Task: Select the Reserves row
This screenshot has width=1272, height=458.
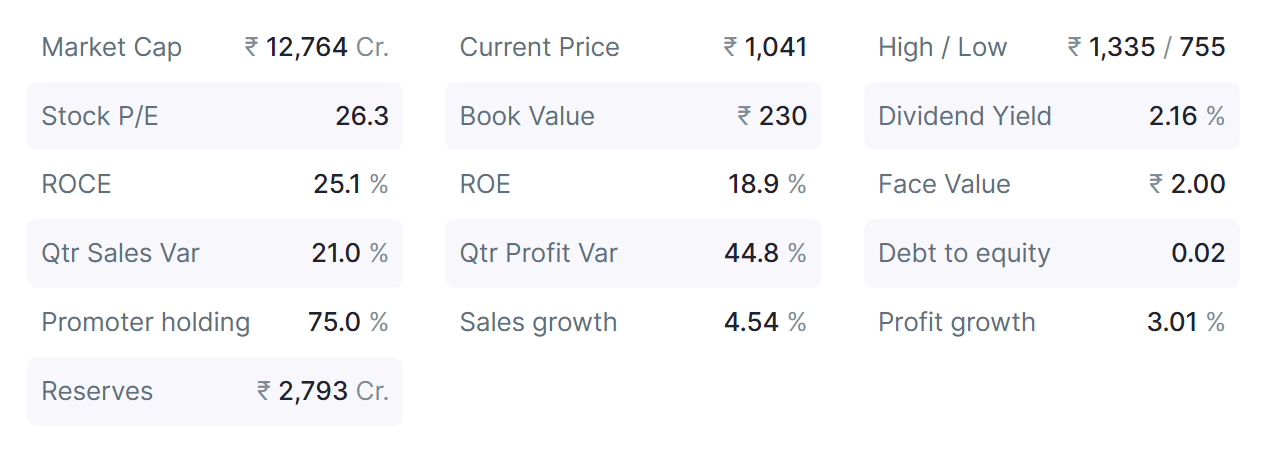Action: click(x=215, y=391)
